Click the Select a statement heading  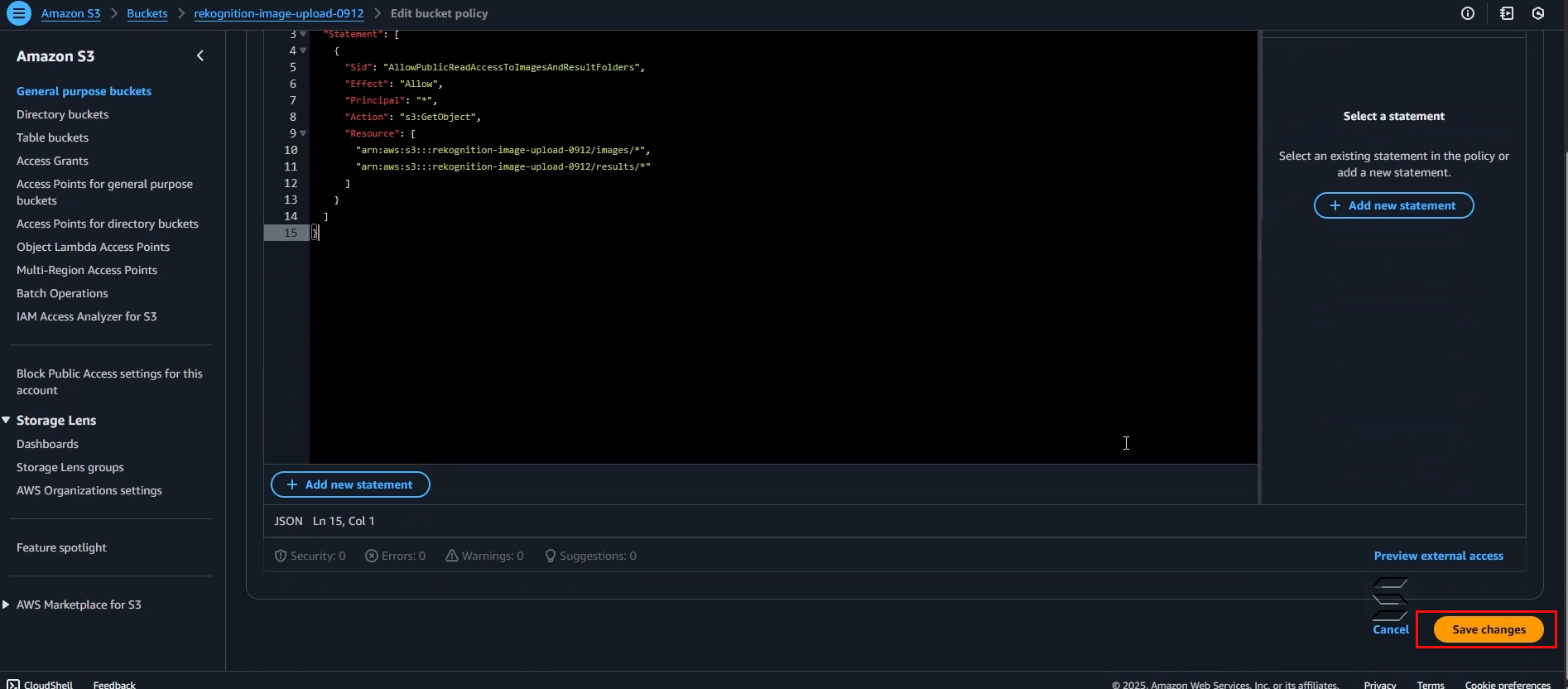click(1394, 116)
